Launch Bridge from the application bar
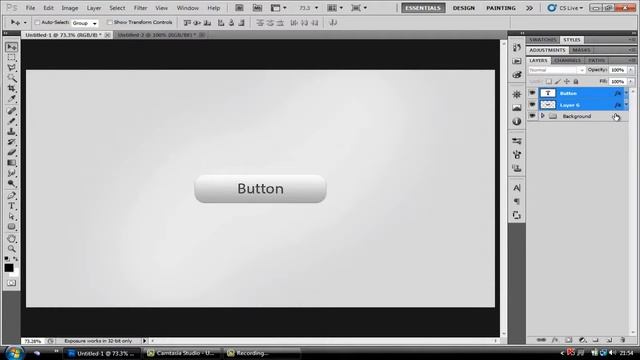 coord(239,8)
